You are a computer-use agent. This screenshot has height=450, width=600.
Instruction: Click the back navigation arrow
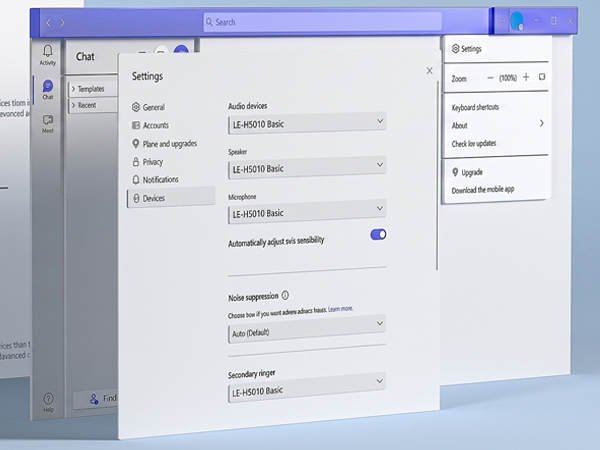pyautogui.click(x=48, y=23)
